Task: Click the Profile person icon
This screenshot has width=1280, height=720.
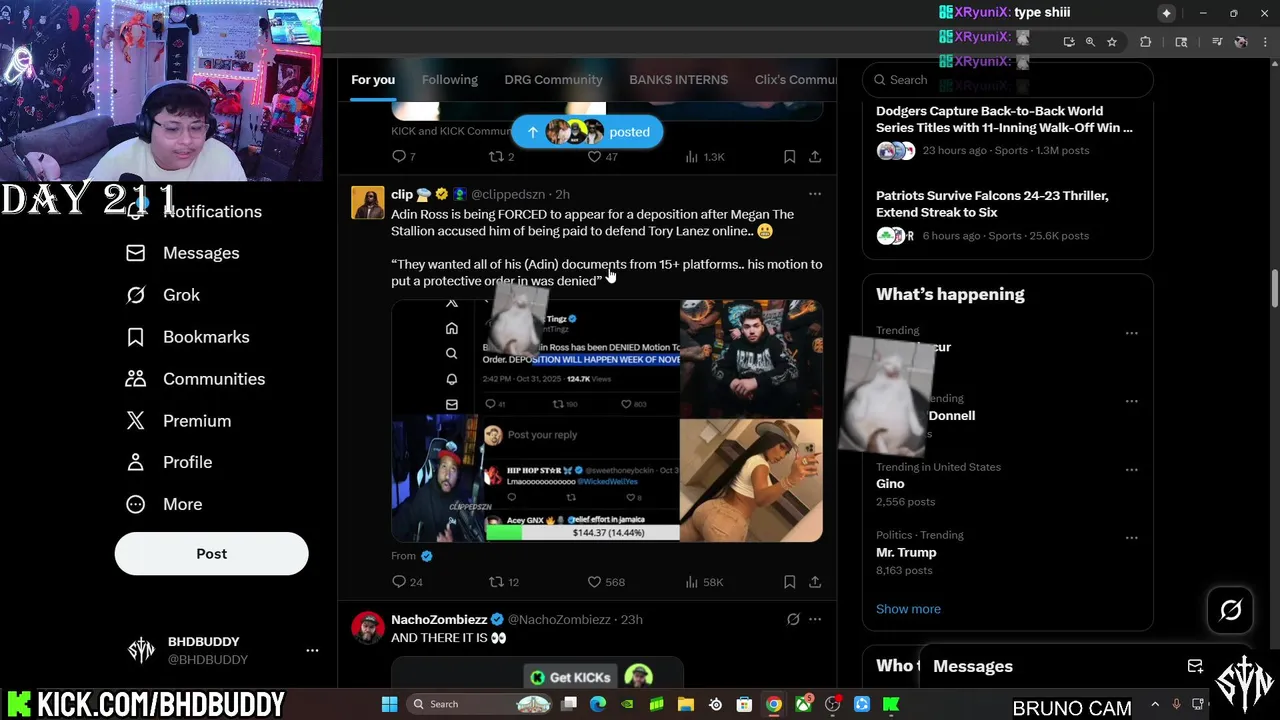Action: click(135, 462)
